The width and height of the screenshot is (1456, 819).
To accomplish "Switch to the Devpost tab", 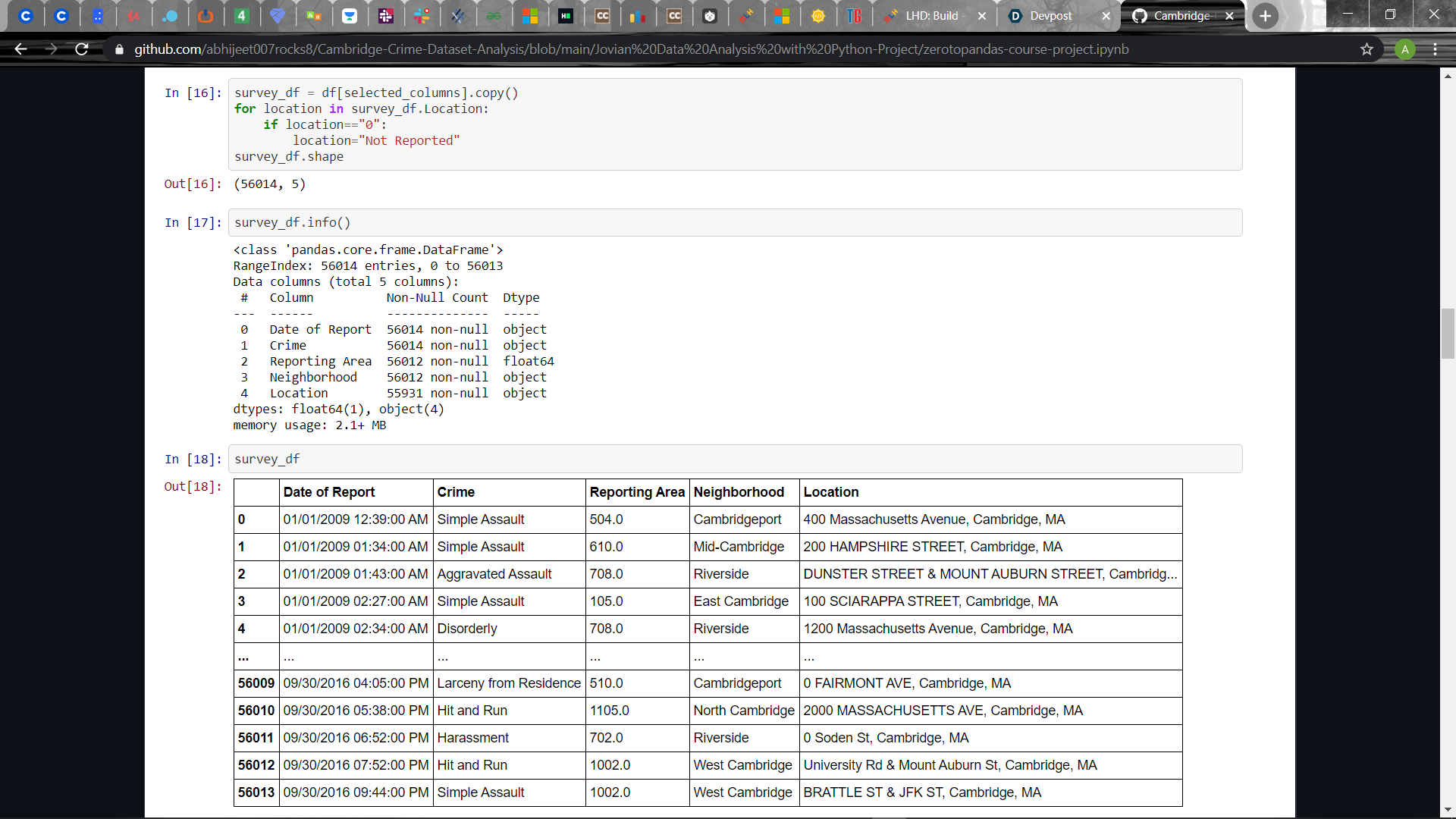I will tap(1050, 16).
